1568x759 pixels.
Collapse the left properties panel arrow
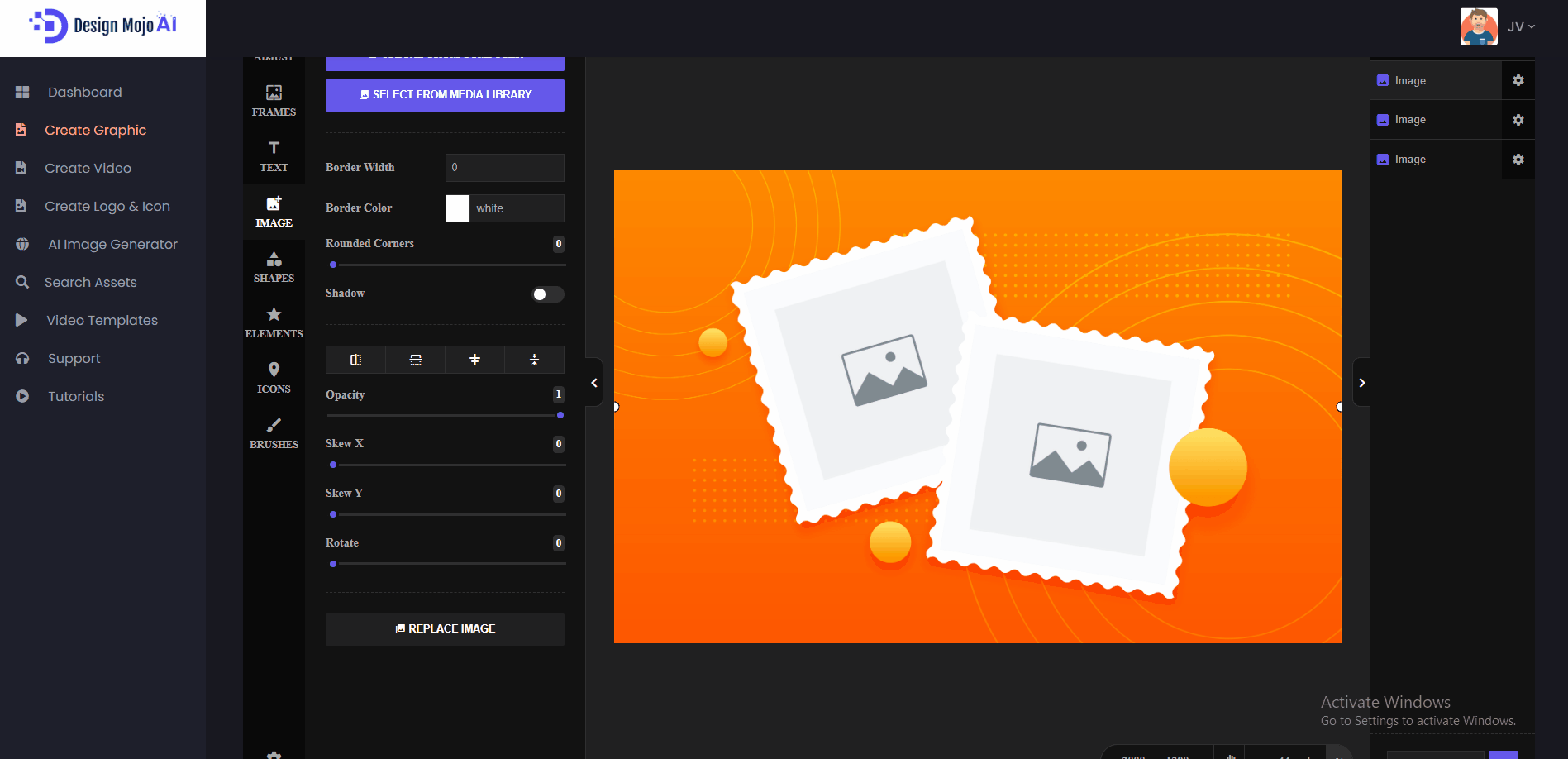[x=593, y=382]
